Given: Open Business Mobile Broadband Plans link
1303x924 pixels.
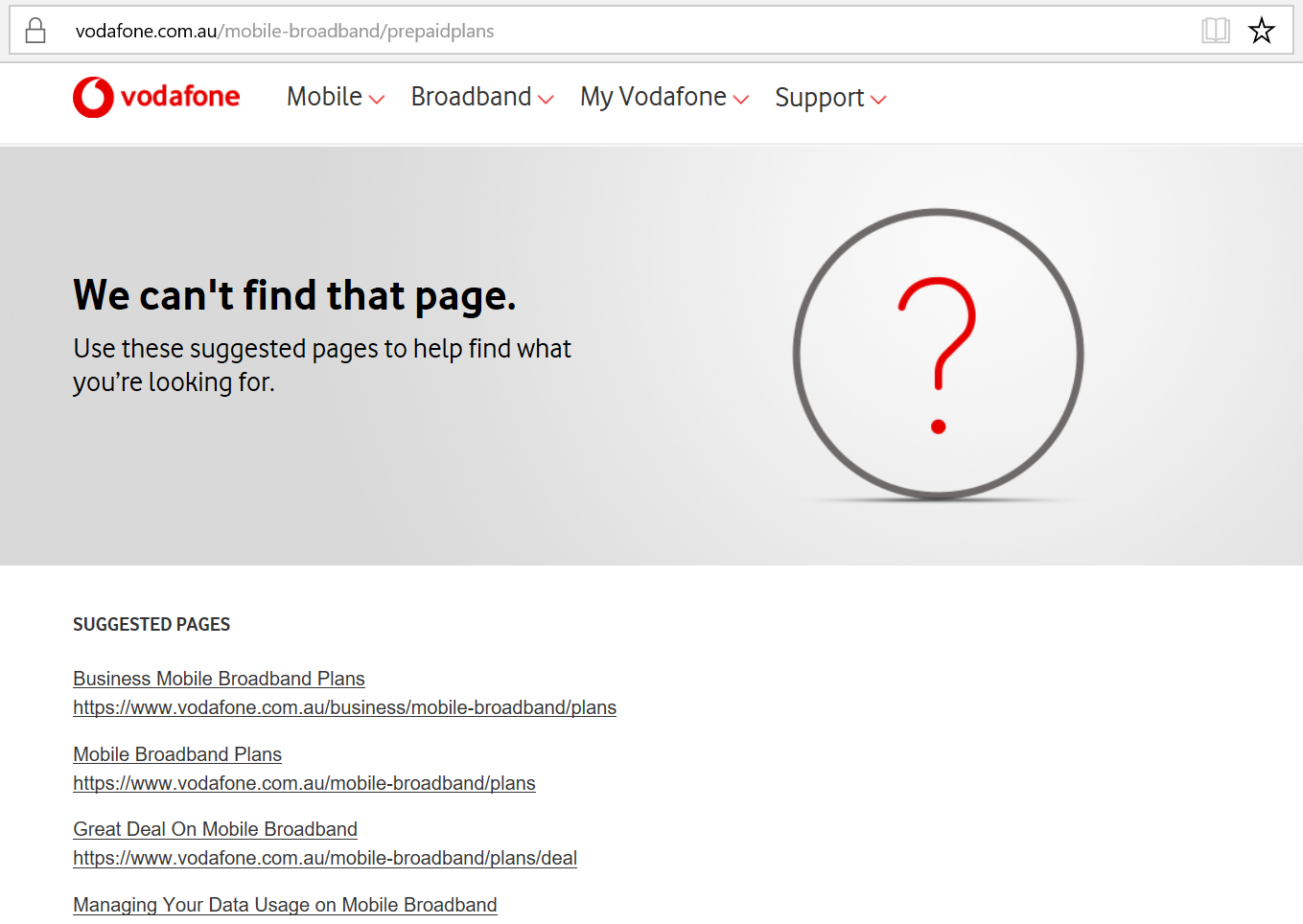Looking at the screenshot, I should 219,678.
